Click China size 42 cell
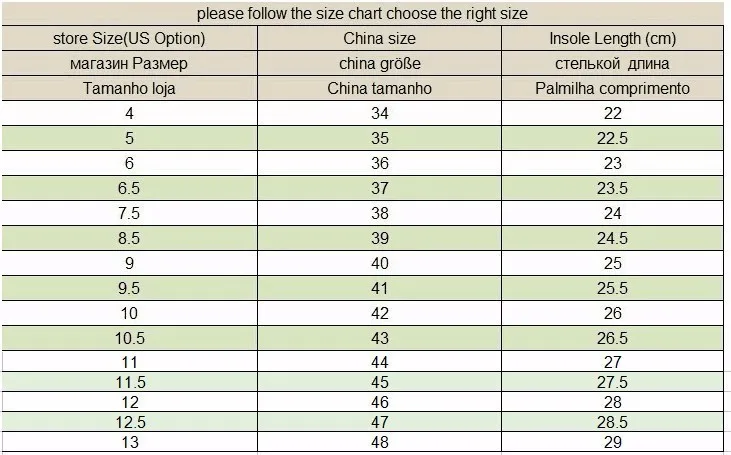This screenshot has height=455, width=731. (379, 313)
